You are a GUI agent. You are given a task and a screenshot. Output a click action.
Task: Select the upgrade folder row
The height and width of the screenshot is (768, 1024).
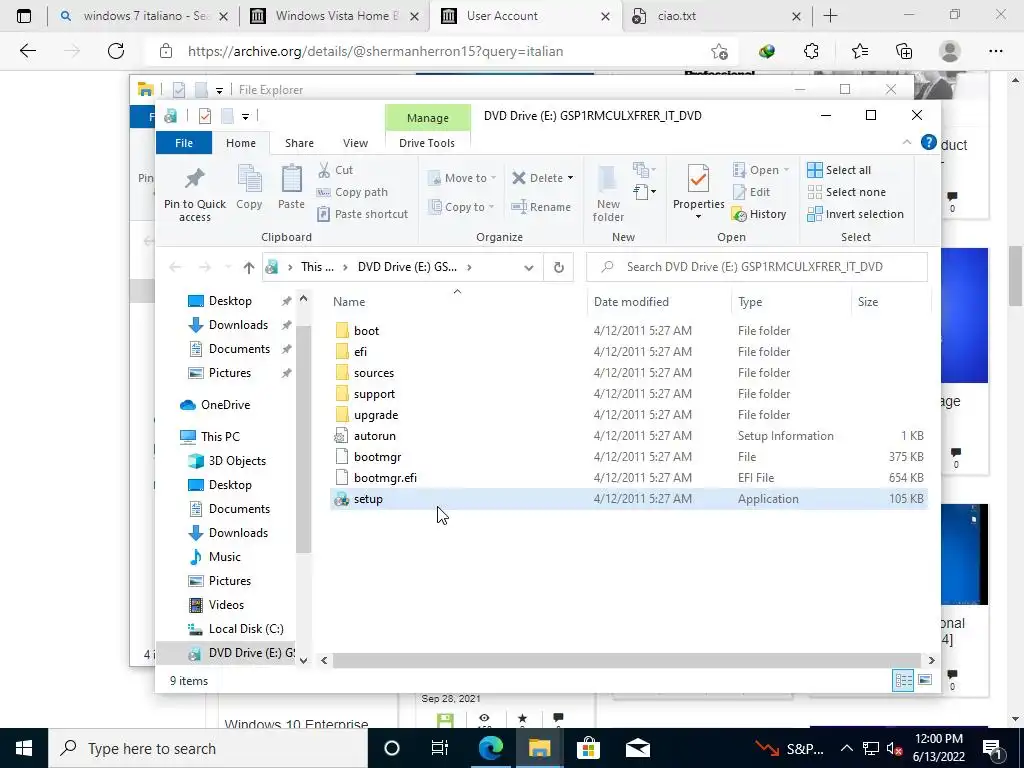pos(628,415)
